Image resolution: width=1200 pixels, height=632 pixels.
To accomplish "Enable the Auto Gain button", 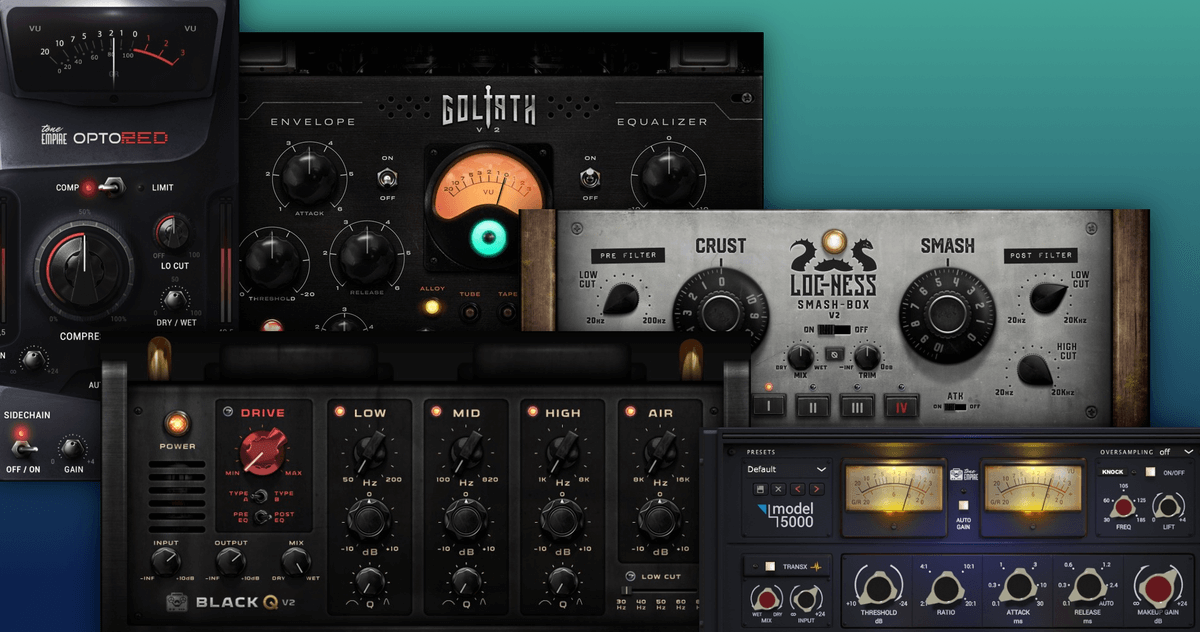I will pos(962,505).
